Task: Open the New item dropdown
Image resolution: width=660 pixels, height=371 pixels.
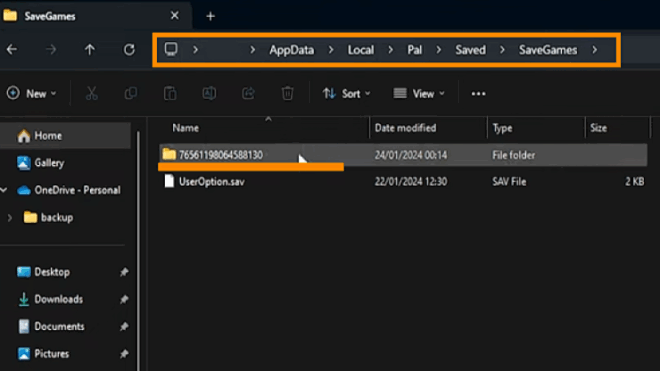Action: coord(32,93)
